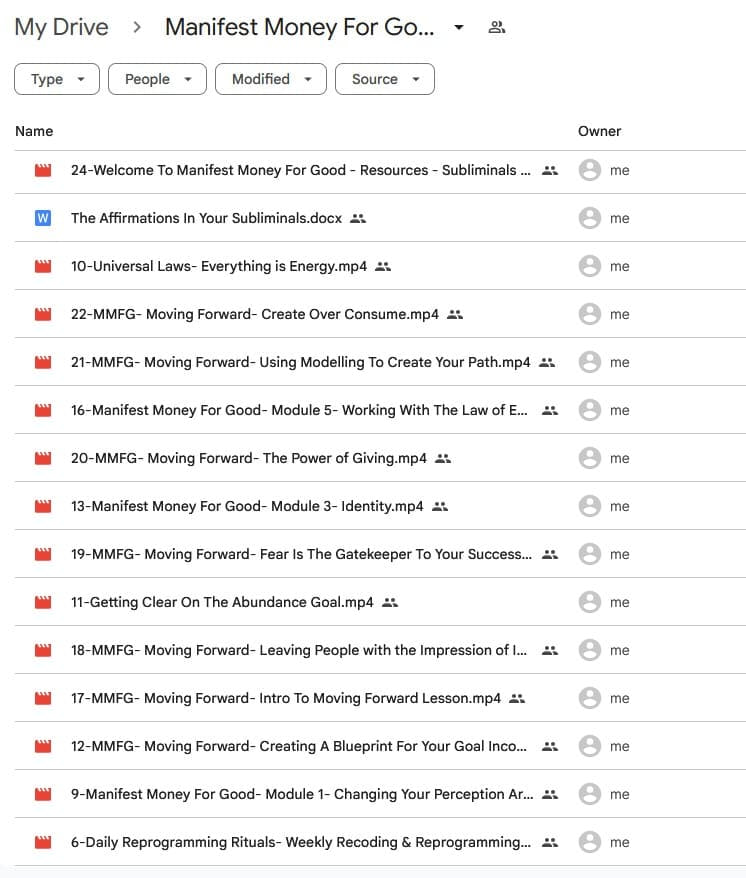Click owner avatar for 6-Daily Reprogramming Rituals row

590,842
